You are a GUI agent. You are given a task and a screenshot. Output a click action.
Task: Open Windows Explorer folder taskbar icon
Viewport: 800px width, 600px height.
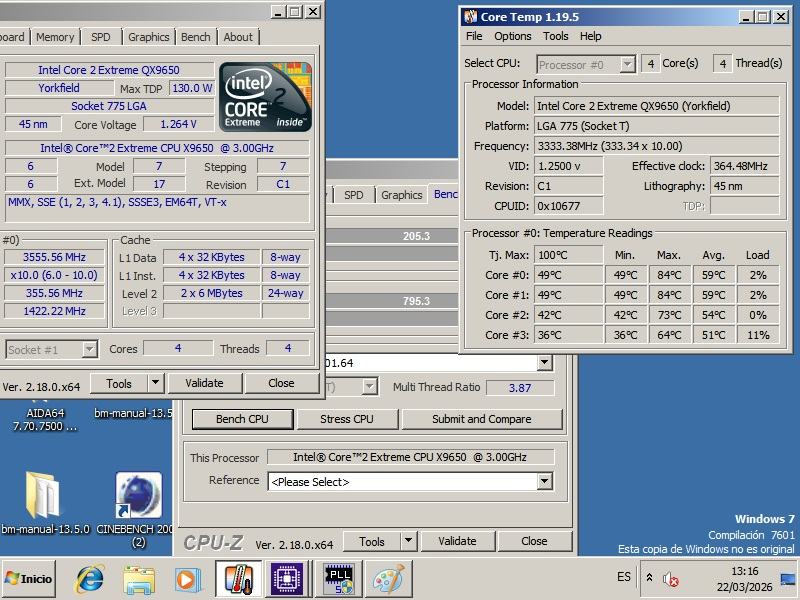coord(139,580)
